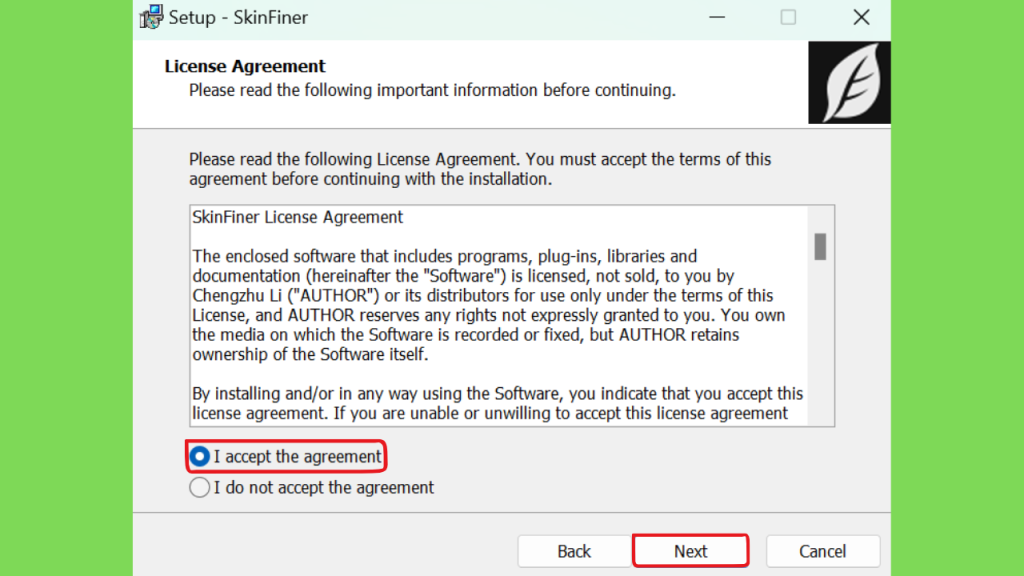This screenshot has width=1024, height=576.
Task: Close the SkinFiner setup wizard
Action: tap(861, 17)
